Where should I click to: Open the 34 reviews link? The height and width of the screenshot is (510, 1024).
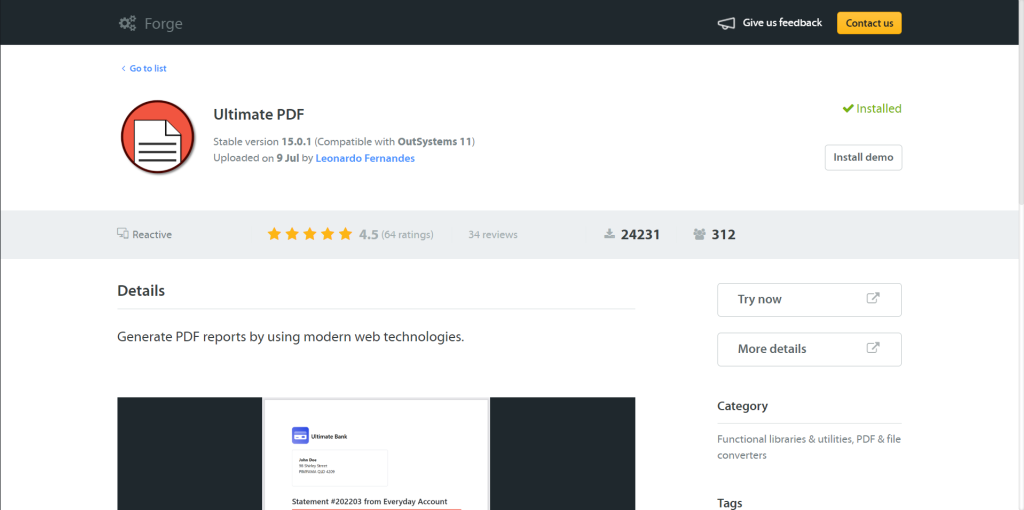tap(493, 235)
